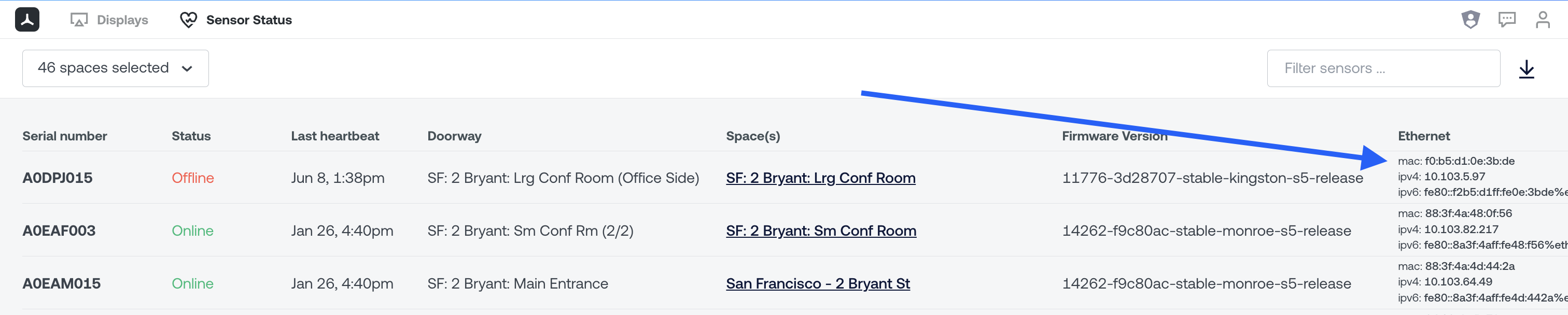This screenshot has width=1568, height=315.
Task: Sort by Last heartbeat column header
Action: coord(335,136)
